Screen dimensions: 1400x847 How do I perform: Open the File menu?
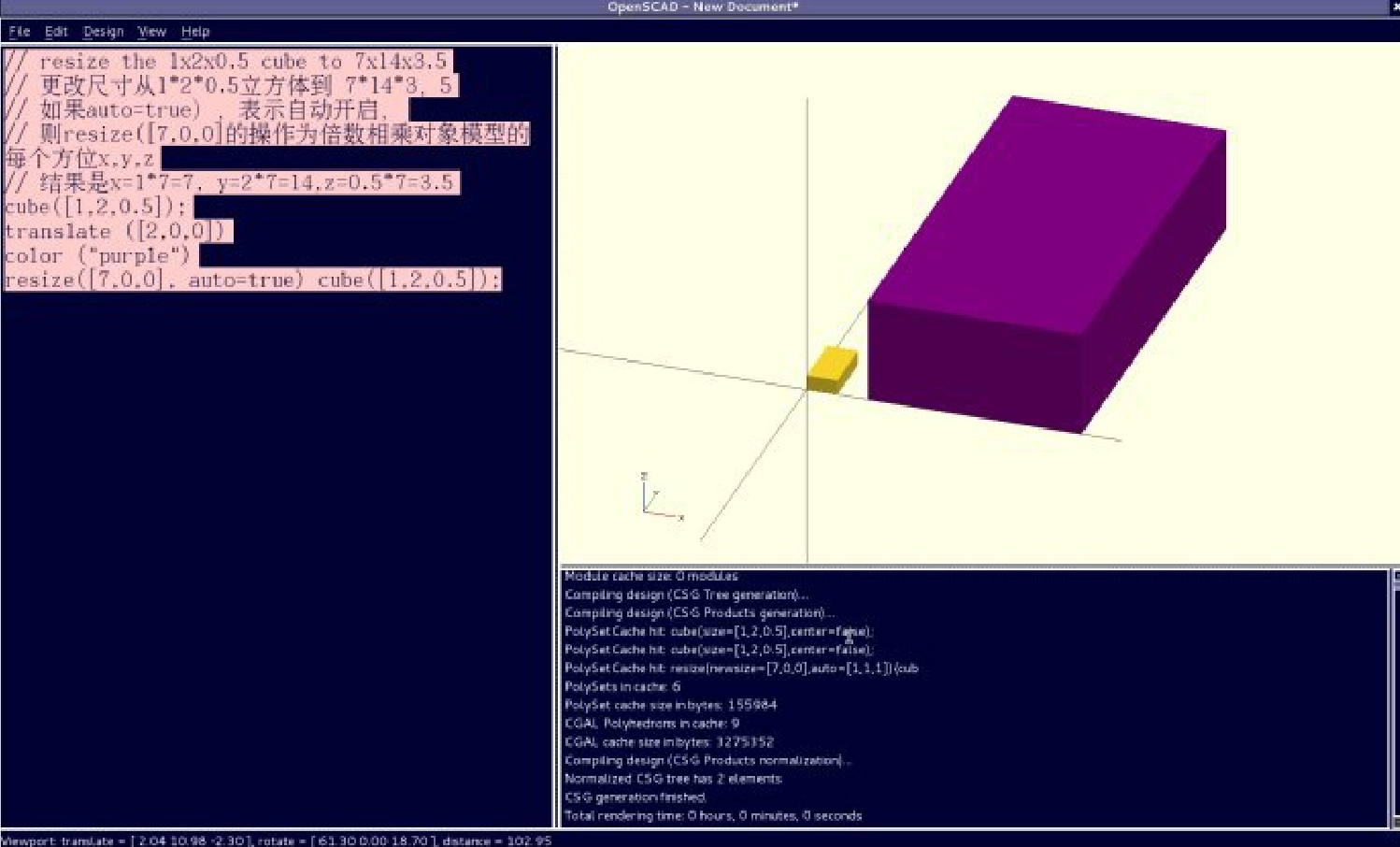pos(19,32)
